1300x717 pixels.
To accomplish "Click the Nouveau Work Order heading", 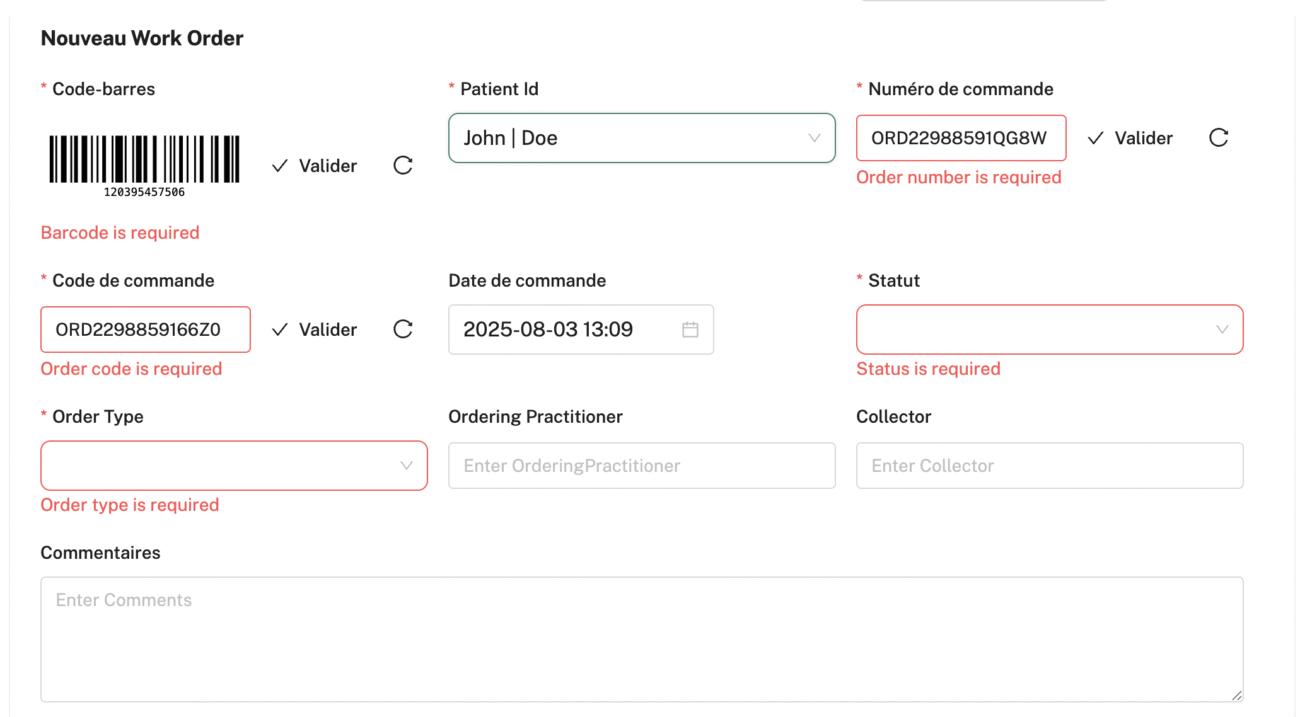I will click(x=142, y=39).
